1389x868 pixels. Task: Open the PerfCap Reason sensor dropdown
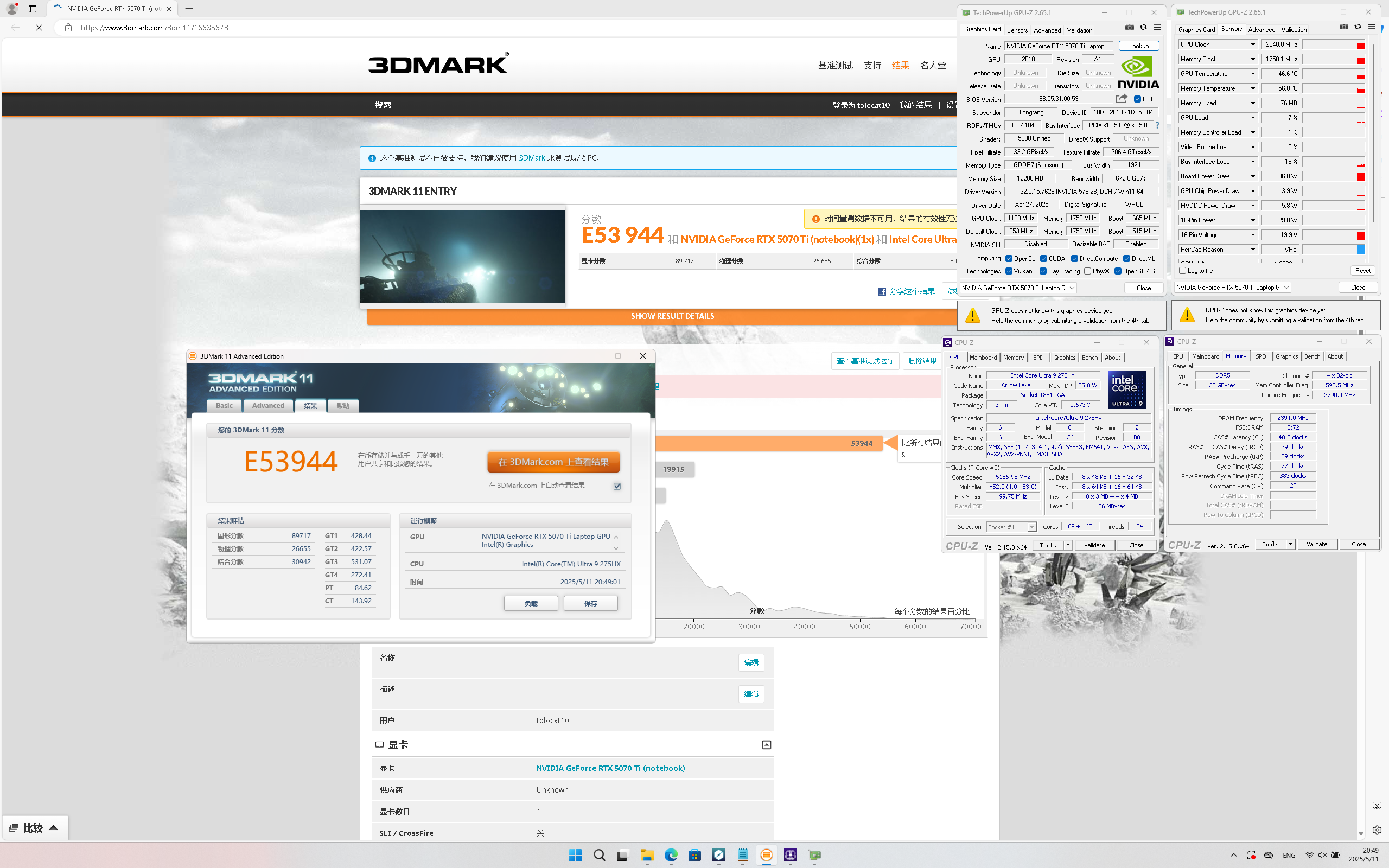coord(1252,250)
